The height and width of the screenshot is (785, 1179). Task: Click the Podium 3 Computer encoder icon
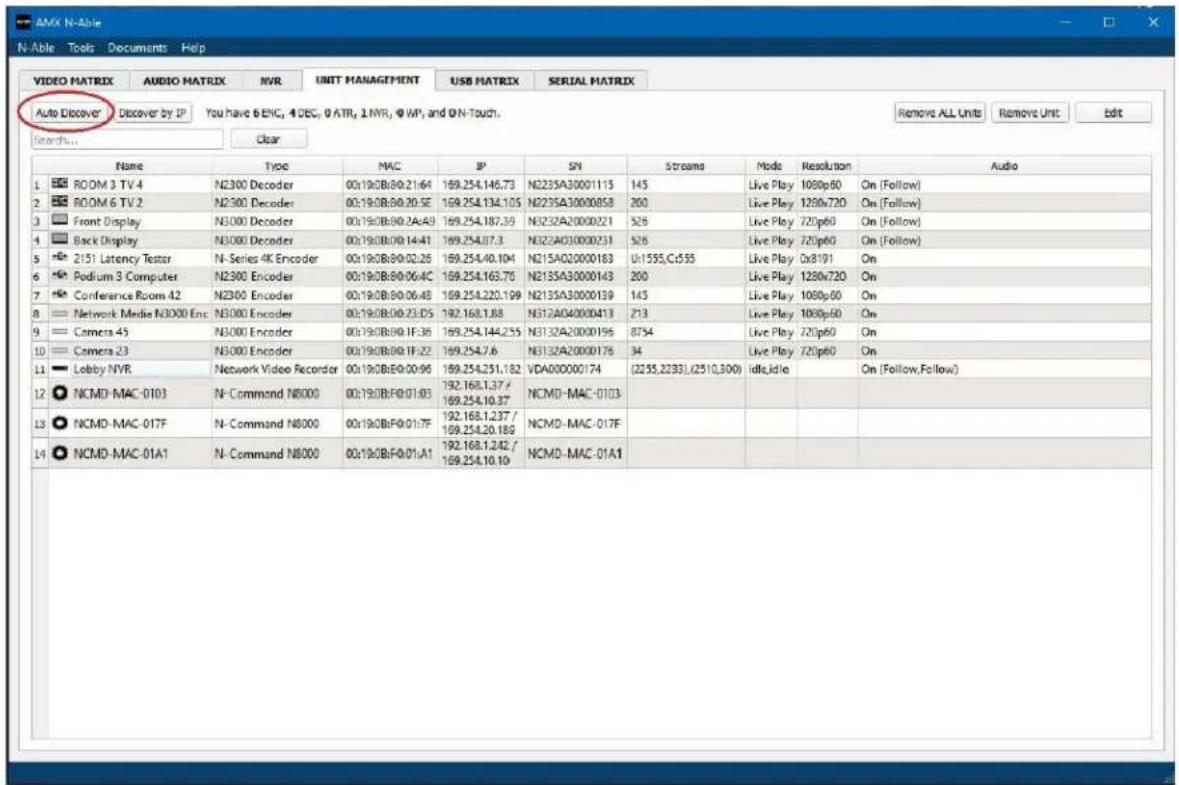(59, 276)
